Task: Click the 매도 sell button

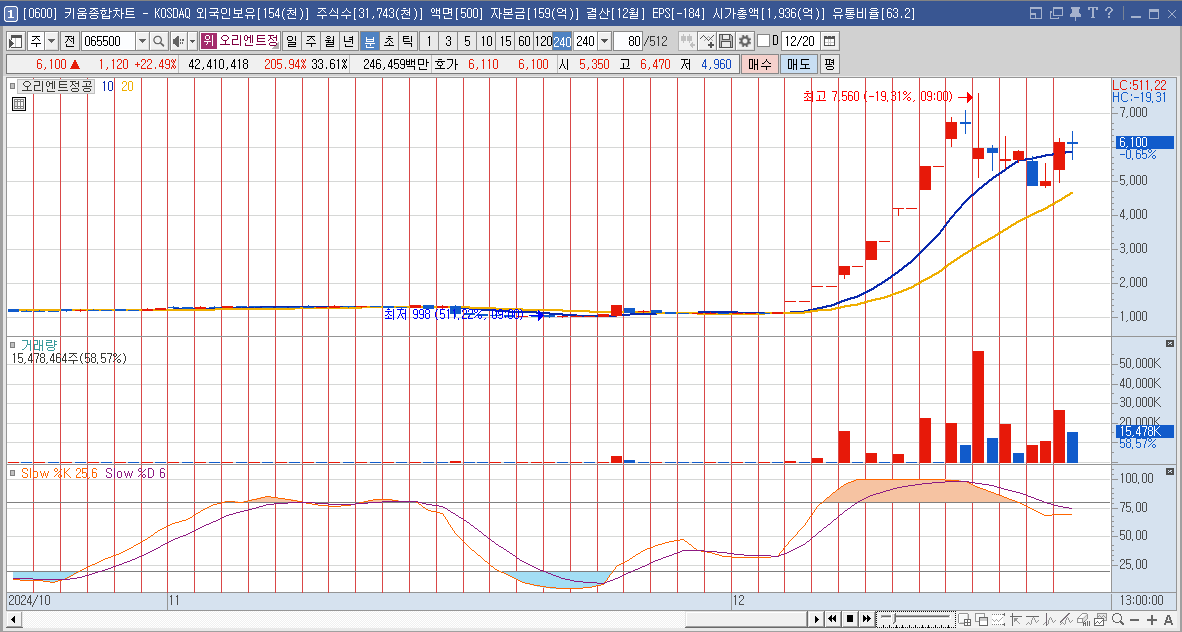Action: pyautogui.click(x=798, y=65)
